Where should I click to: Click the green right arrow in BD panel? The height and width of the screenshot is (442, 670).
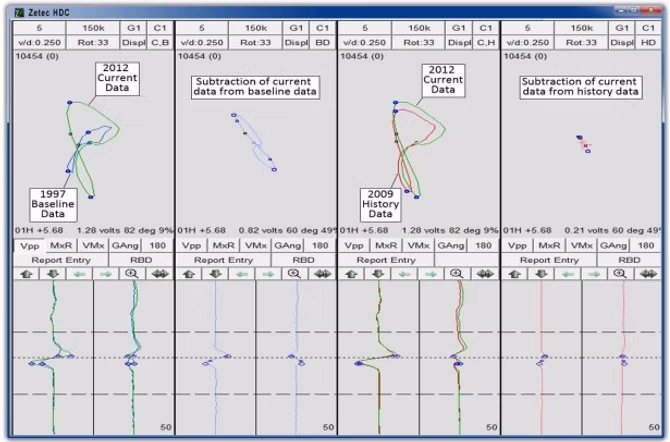click(x=268, y=274)
